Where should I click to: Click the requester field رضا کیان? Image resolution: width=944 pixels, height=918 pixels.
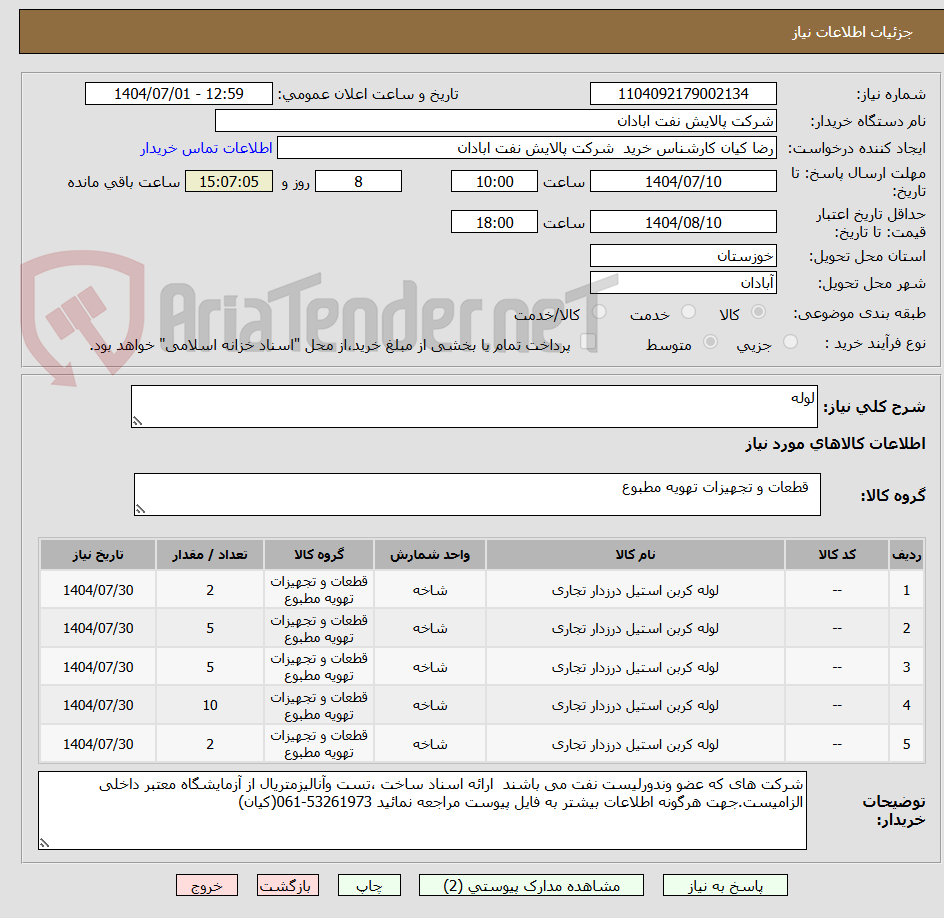tap(527, 148)
